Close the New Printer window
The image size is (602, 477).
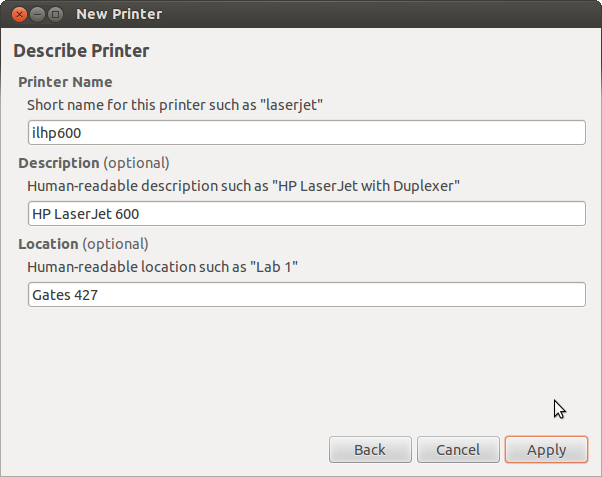pyautogui.click(x=19, y=14)
